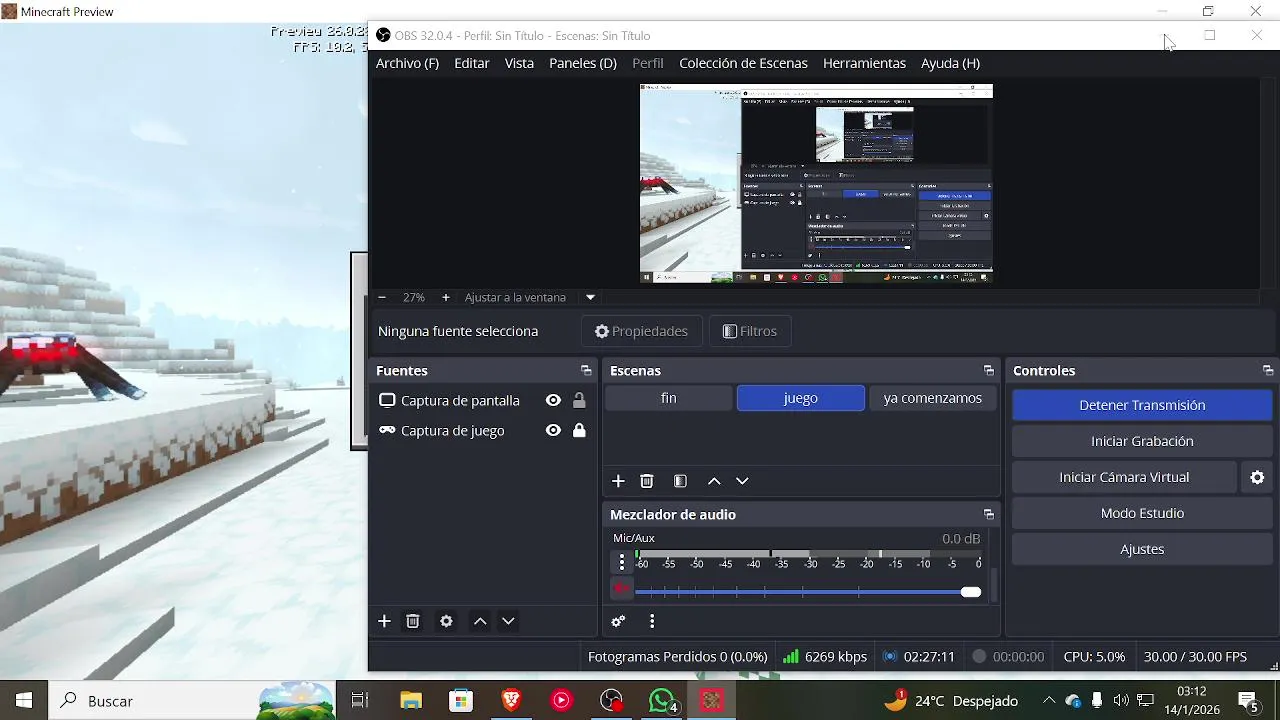Move source down arrow in Fuentes toolbar
The height and width of the screenshot is (720, 1280).
[x=508, y=621]
